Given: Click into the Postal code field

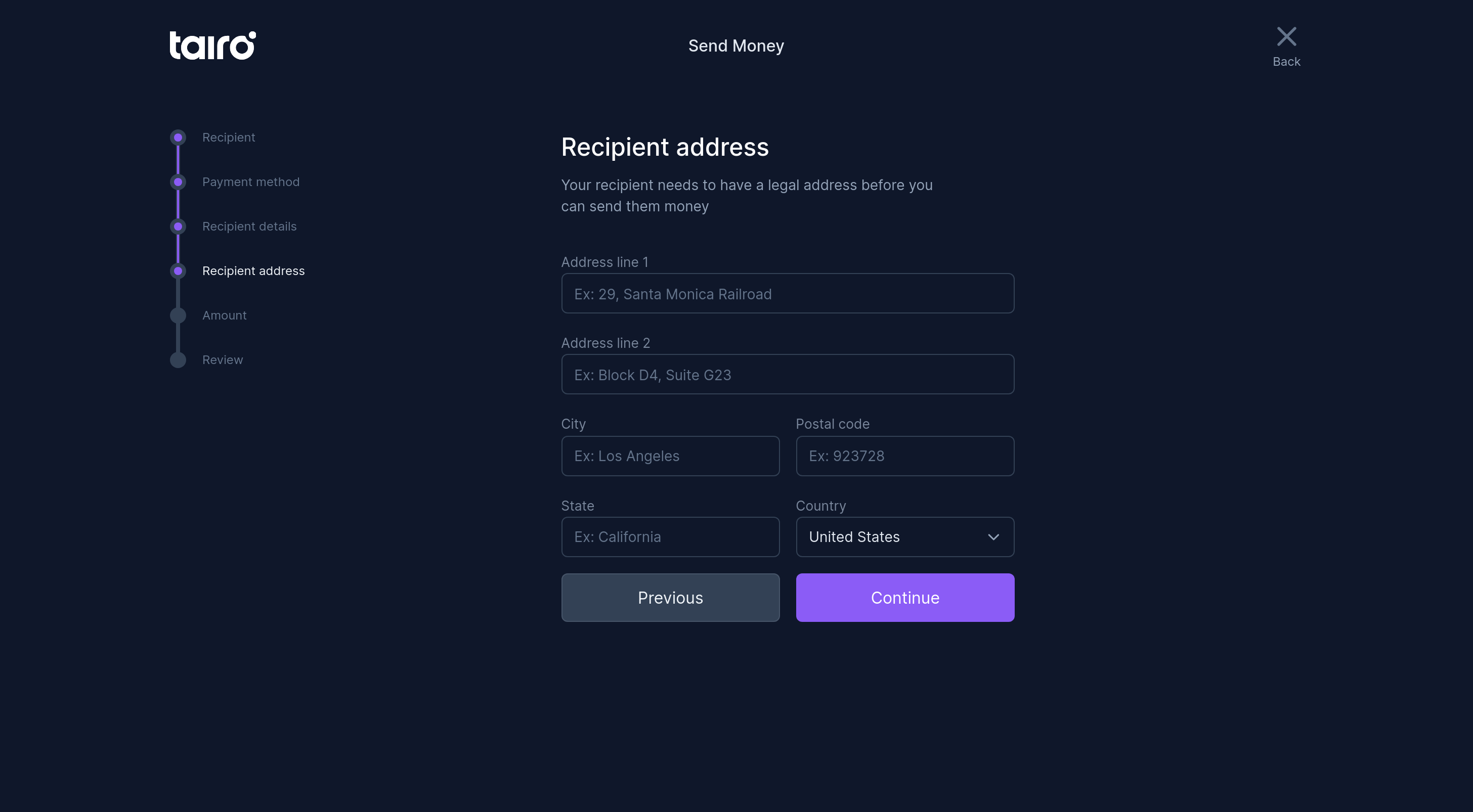Looking at the screenshot, I should point(904,456).
